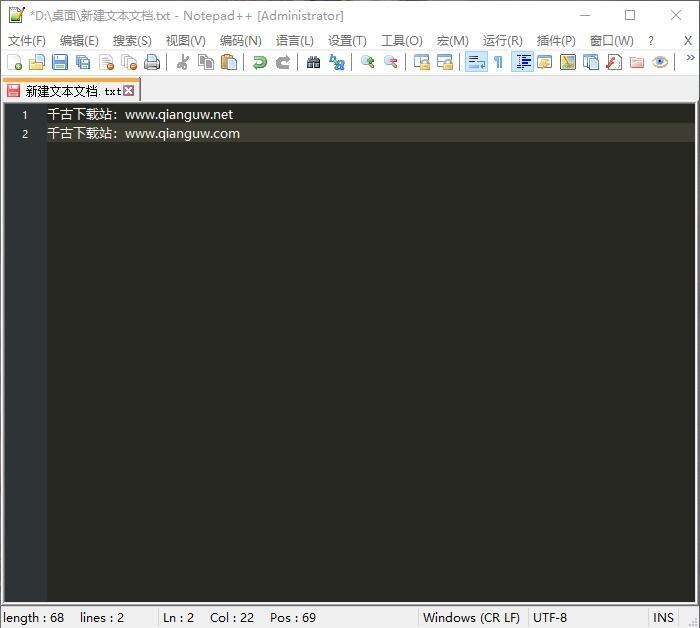Open the 编码(N) menu
Image resolution: width=700 pixels, height=628 pixels.
coord(240,41)
